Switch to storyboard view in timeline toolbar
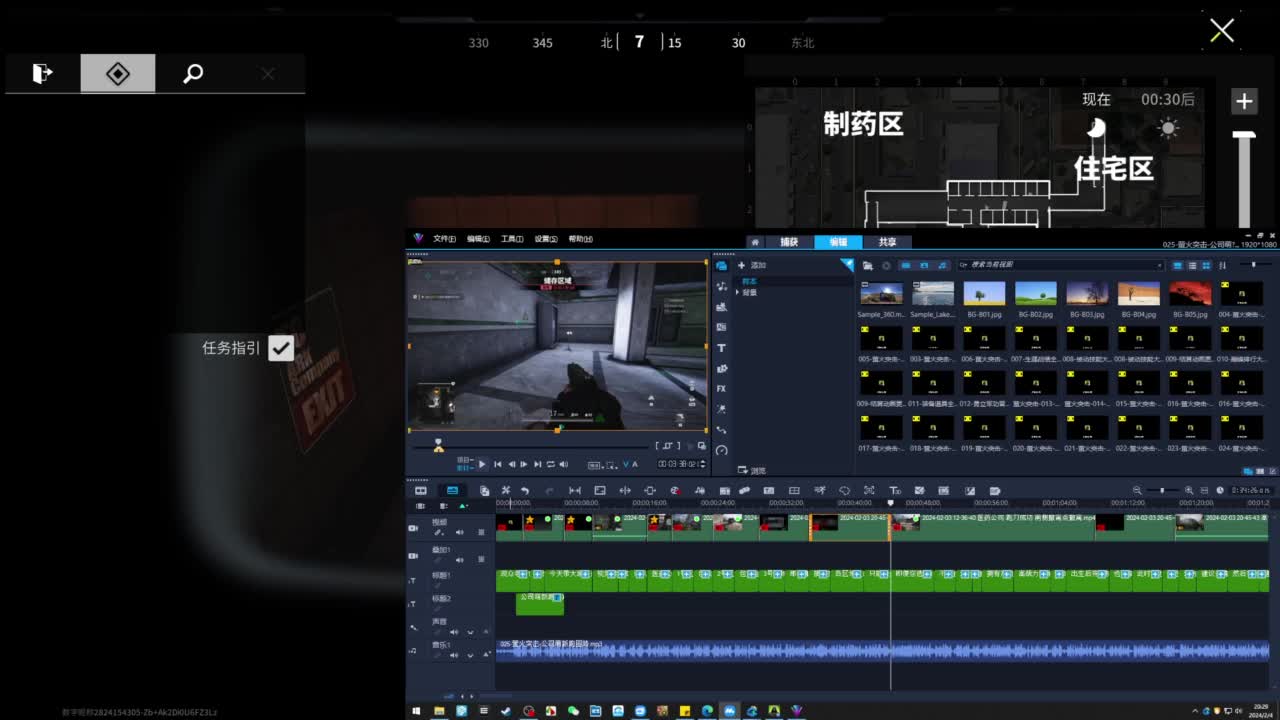1280x720 pixels. click(421, 491)
